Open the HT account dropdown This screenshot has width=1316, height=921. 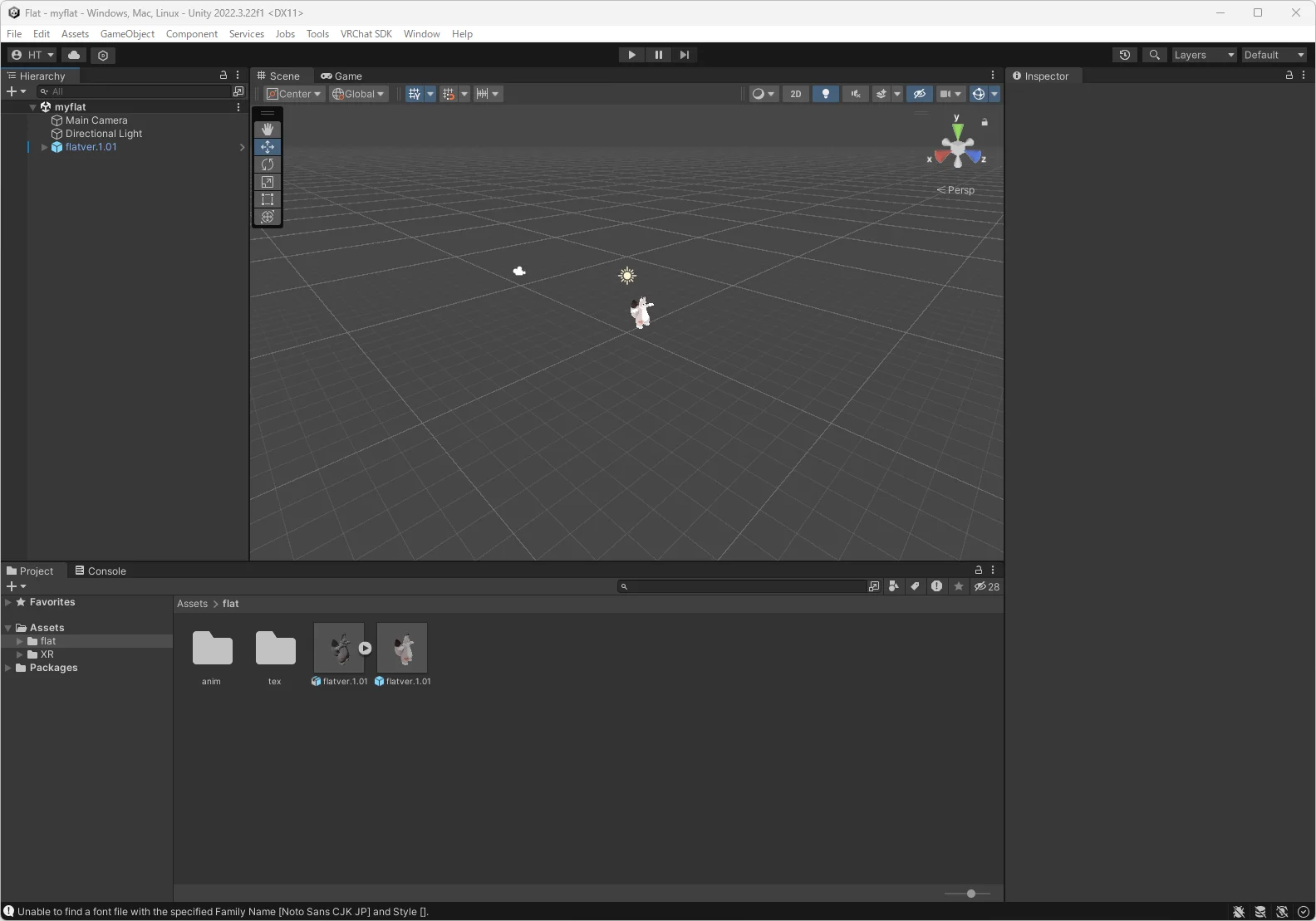pos(32,55)
